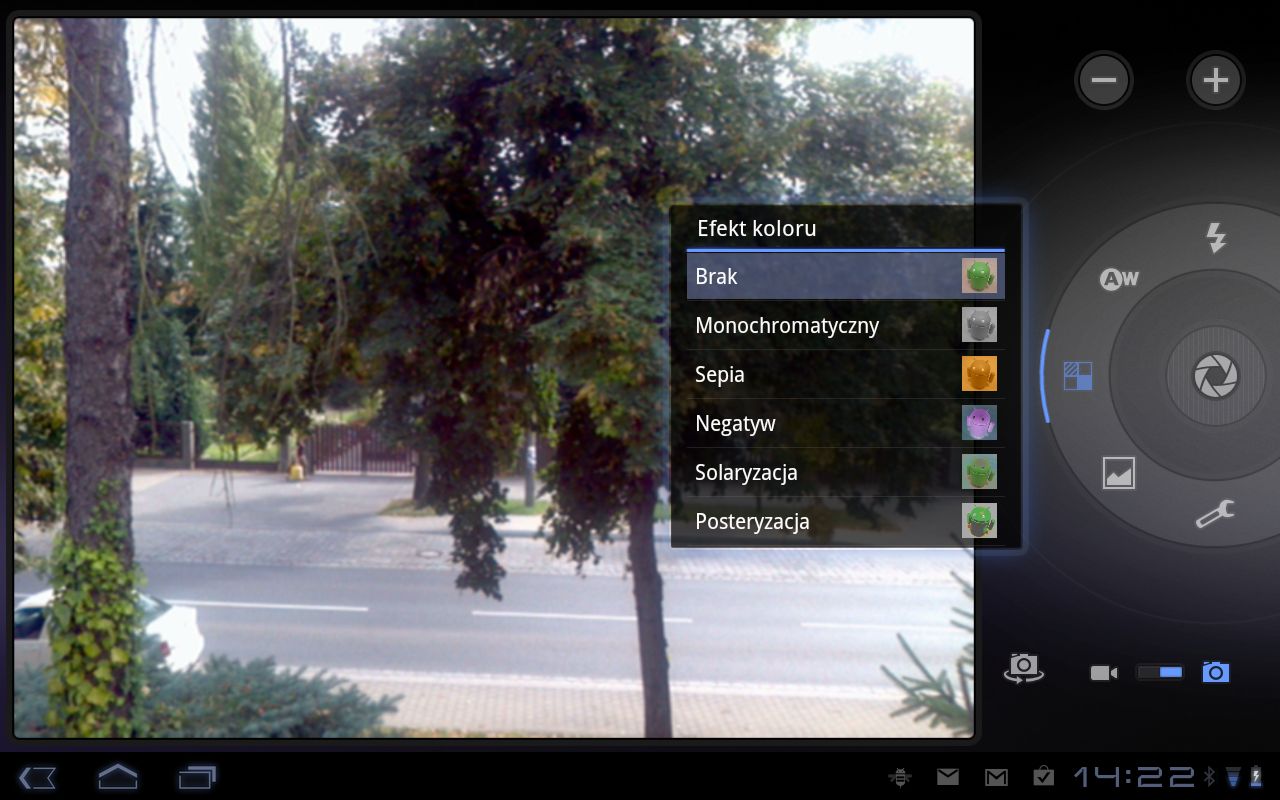Viewport: 1280px width, 800px height.
Task: Click the Wi-Fi signal status icon
Action: [x=1232, y=777]
